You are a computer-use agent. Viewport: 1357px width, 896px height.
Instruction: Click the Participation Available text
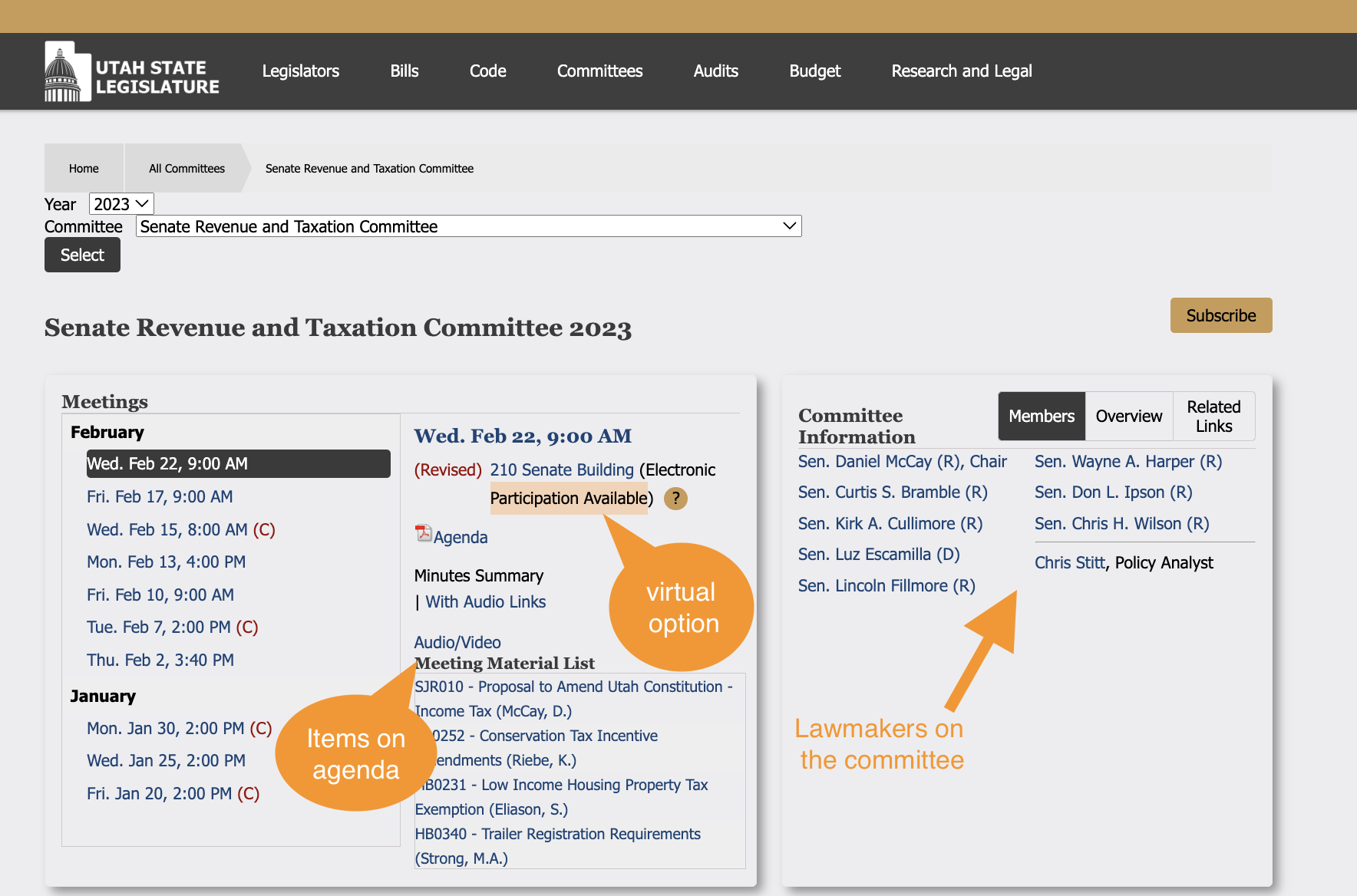click(569, 499)
